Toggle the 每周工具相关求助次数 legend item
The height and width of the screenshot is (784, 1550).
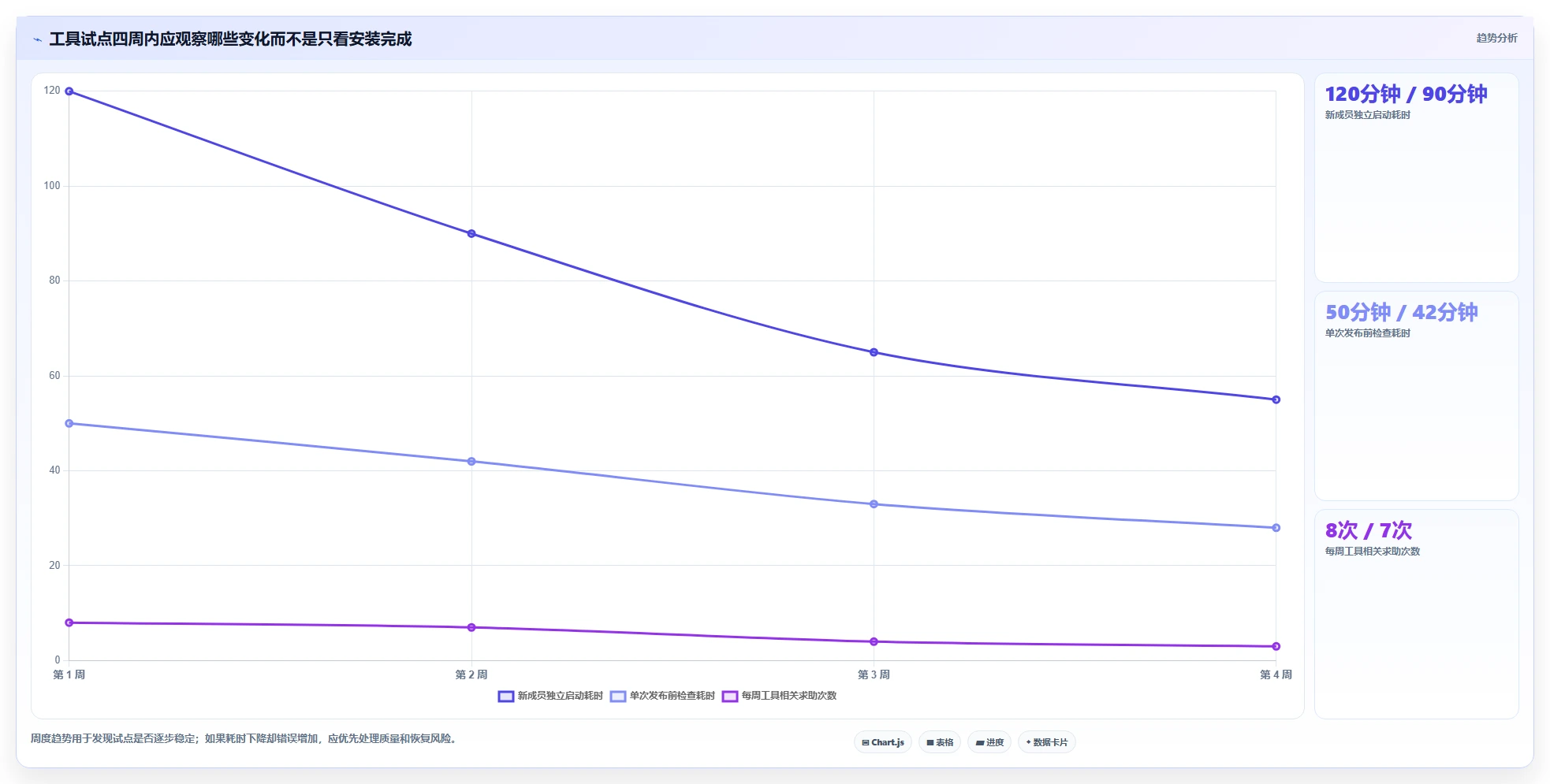tap(779, 696)
